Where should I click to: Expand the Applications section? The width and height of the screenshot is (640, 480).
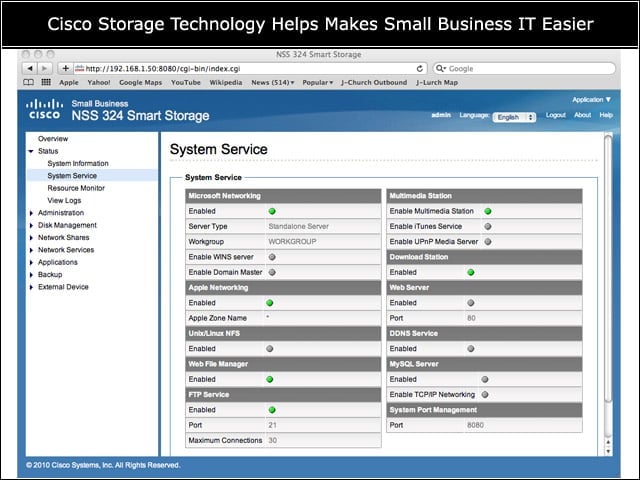31,262
